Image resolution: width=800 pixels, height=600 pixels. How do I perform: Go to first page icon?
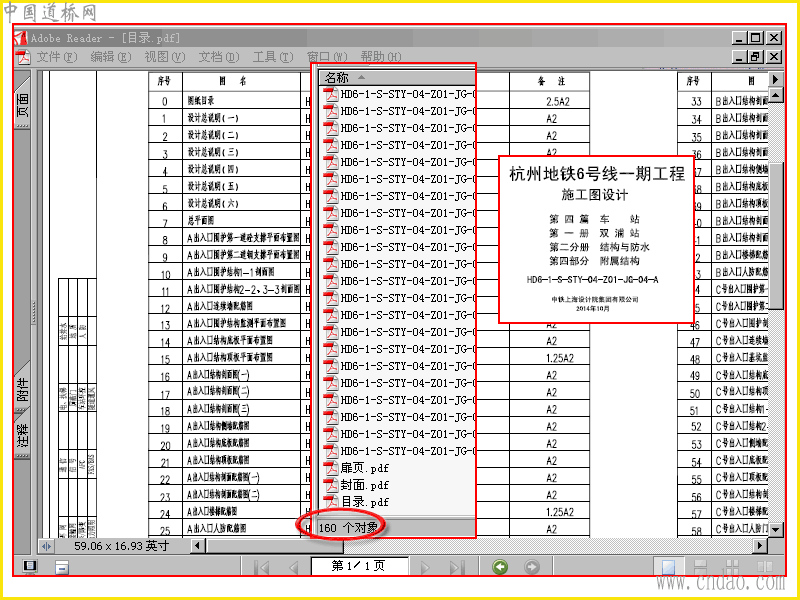pyautogui.click(x=261, y=567)
